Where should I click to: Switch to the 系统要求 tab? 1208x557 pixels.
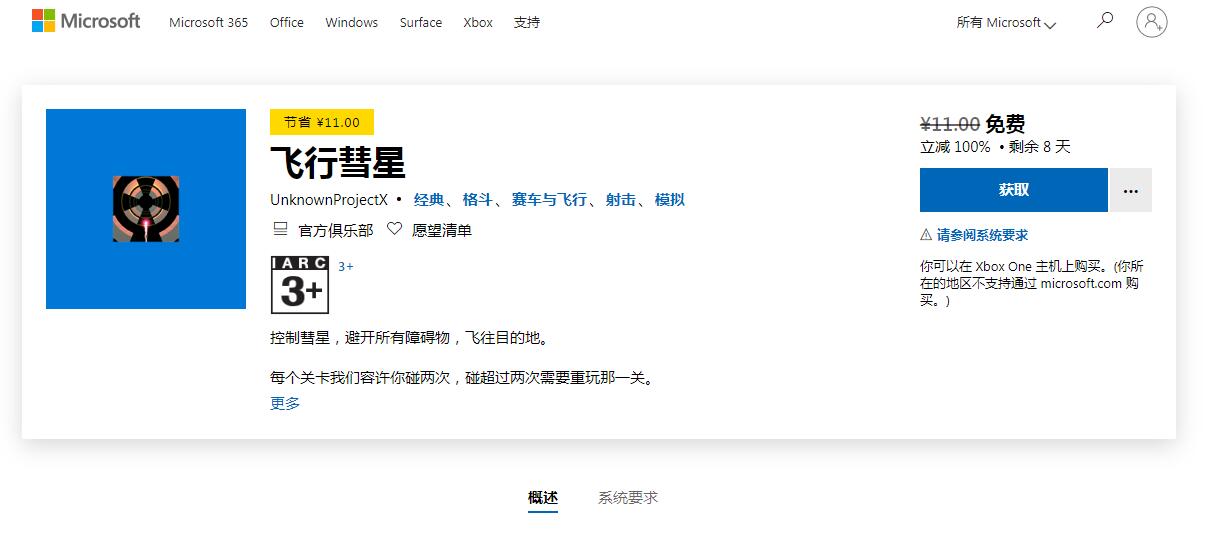[628, 497]
